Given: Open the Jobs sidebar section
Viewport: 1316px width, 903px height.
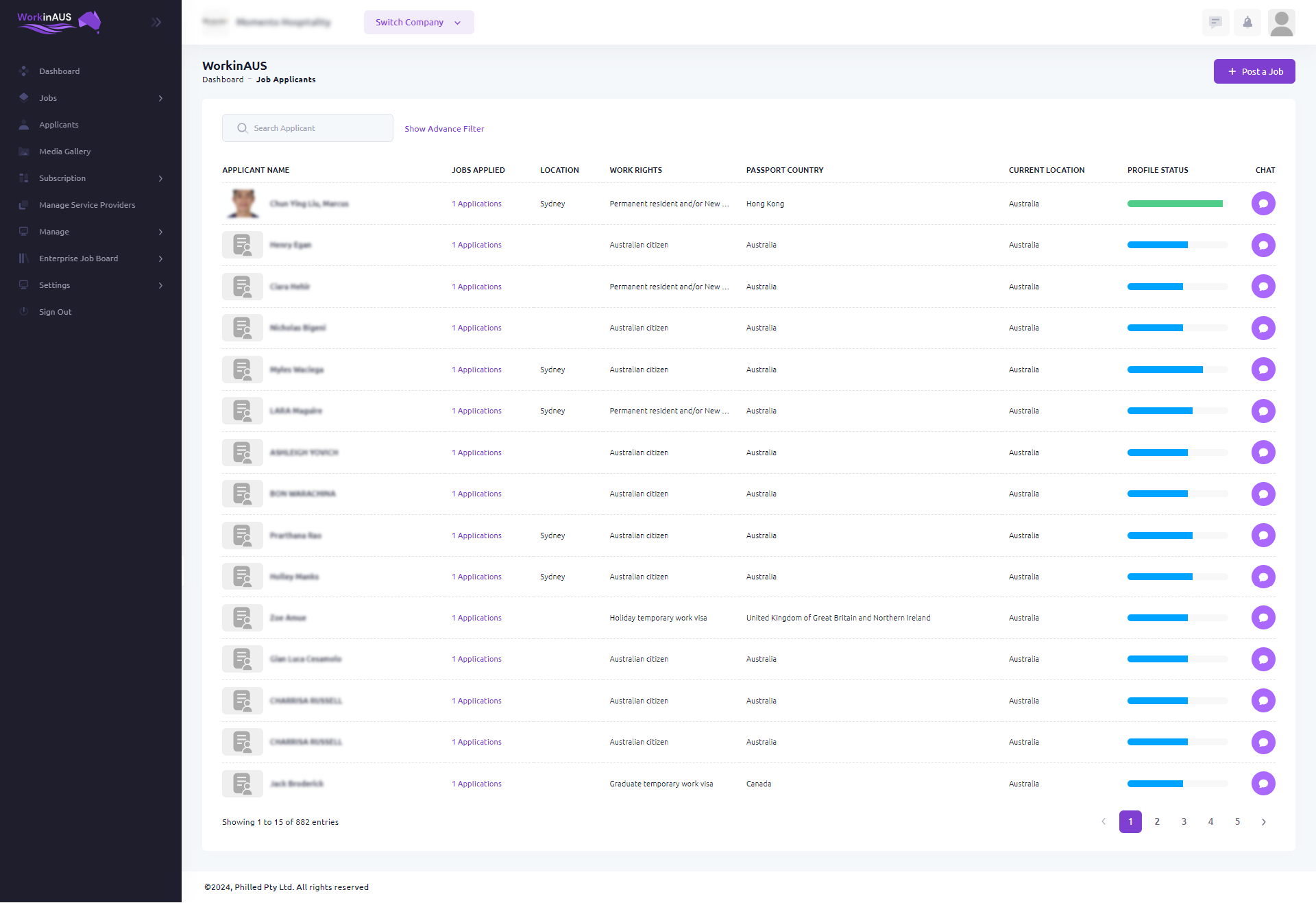Looking at the screenshot, I should pos(90,97).
